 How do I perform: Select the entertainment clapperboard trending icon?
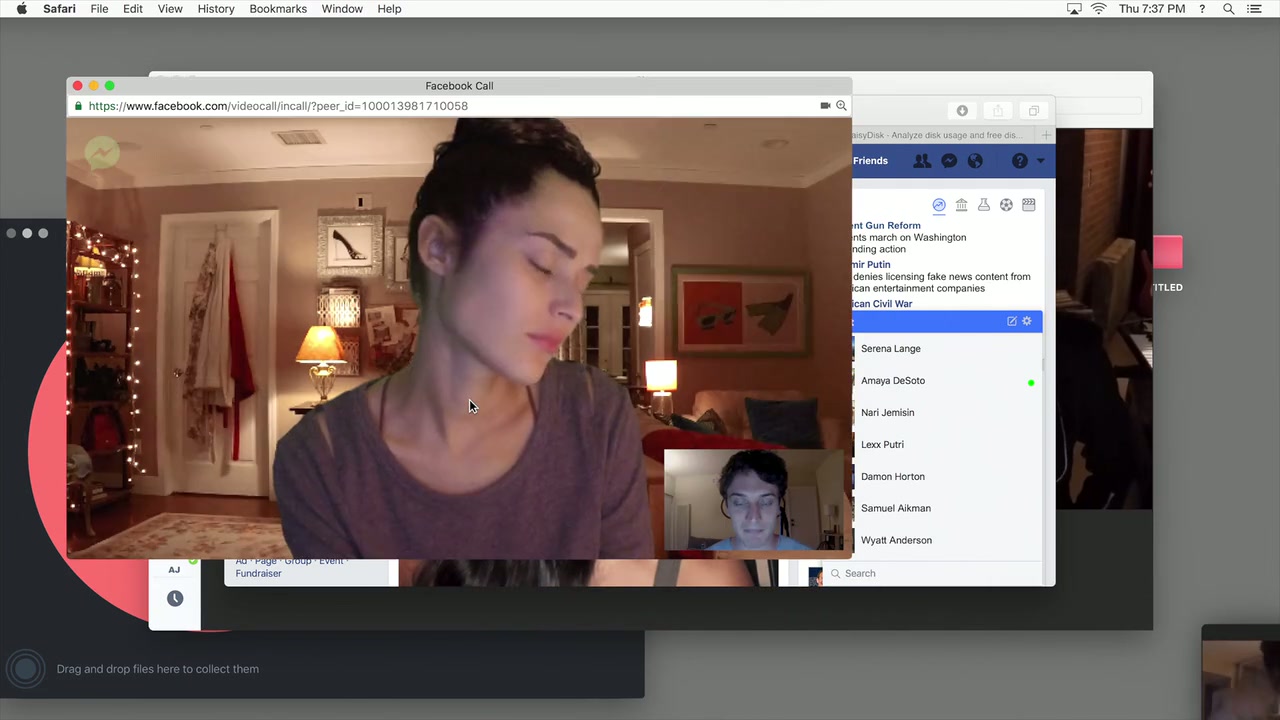[1028, 205]
